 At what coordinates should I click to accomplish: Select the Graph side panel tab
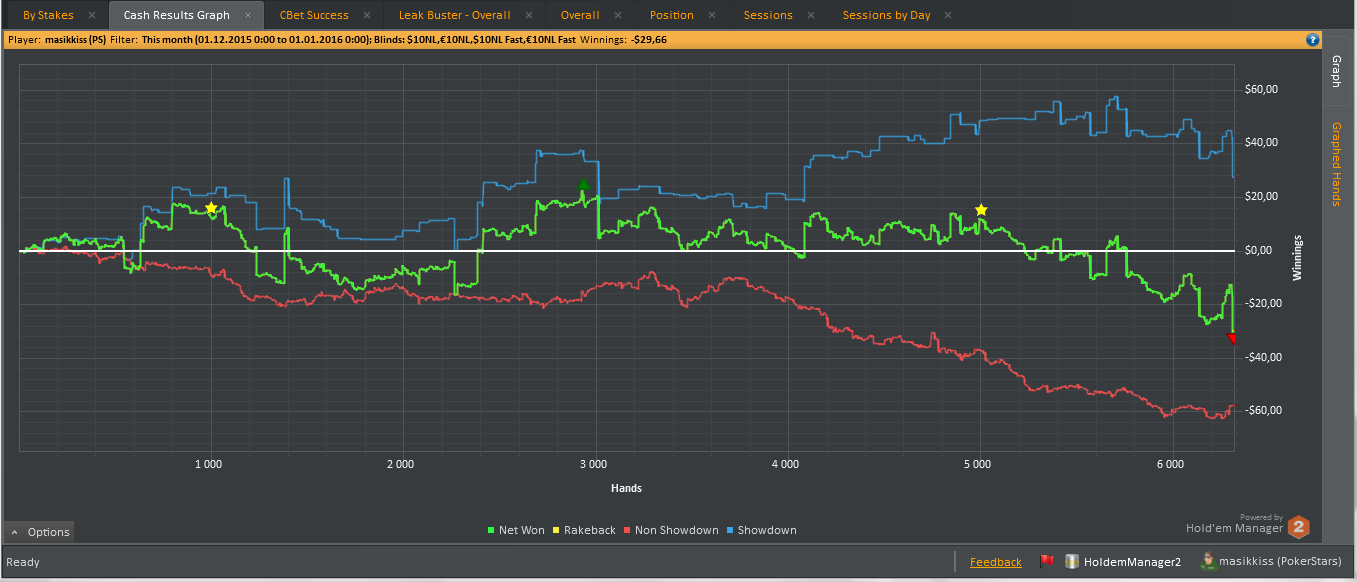[x=1334, y=72]
